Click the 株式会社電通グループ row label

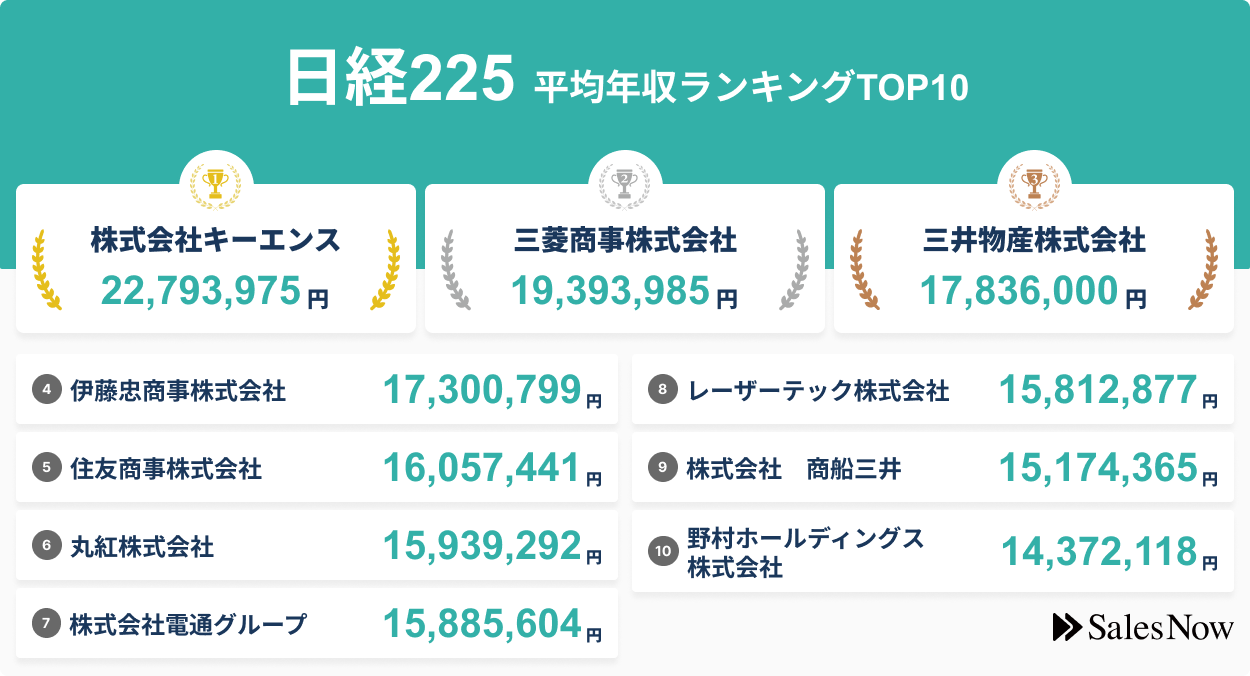(x=188, y=625)
